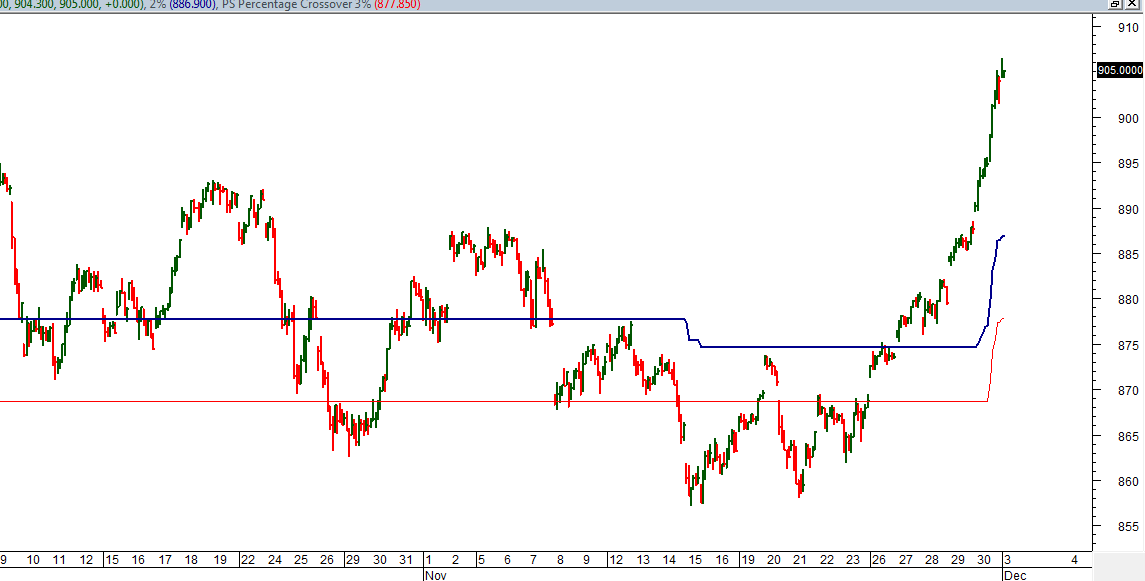Screen dimensions: 1145x581
Task: Click the date label 28 on time axis
Action: coord(932,560)
